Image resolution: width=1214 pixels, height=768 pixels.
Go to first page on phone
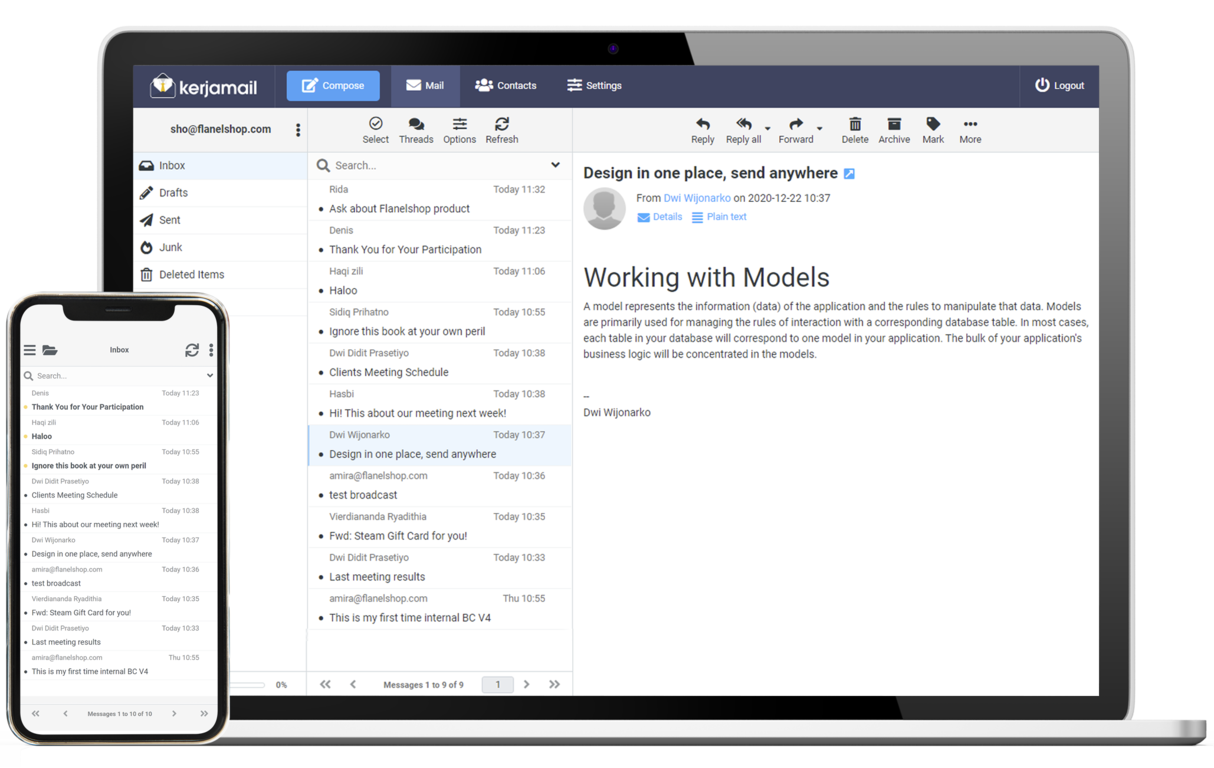tap(36, 714)
